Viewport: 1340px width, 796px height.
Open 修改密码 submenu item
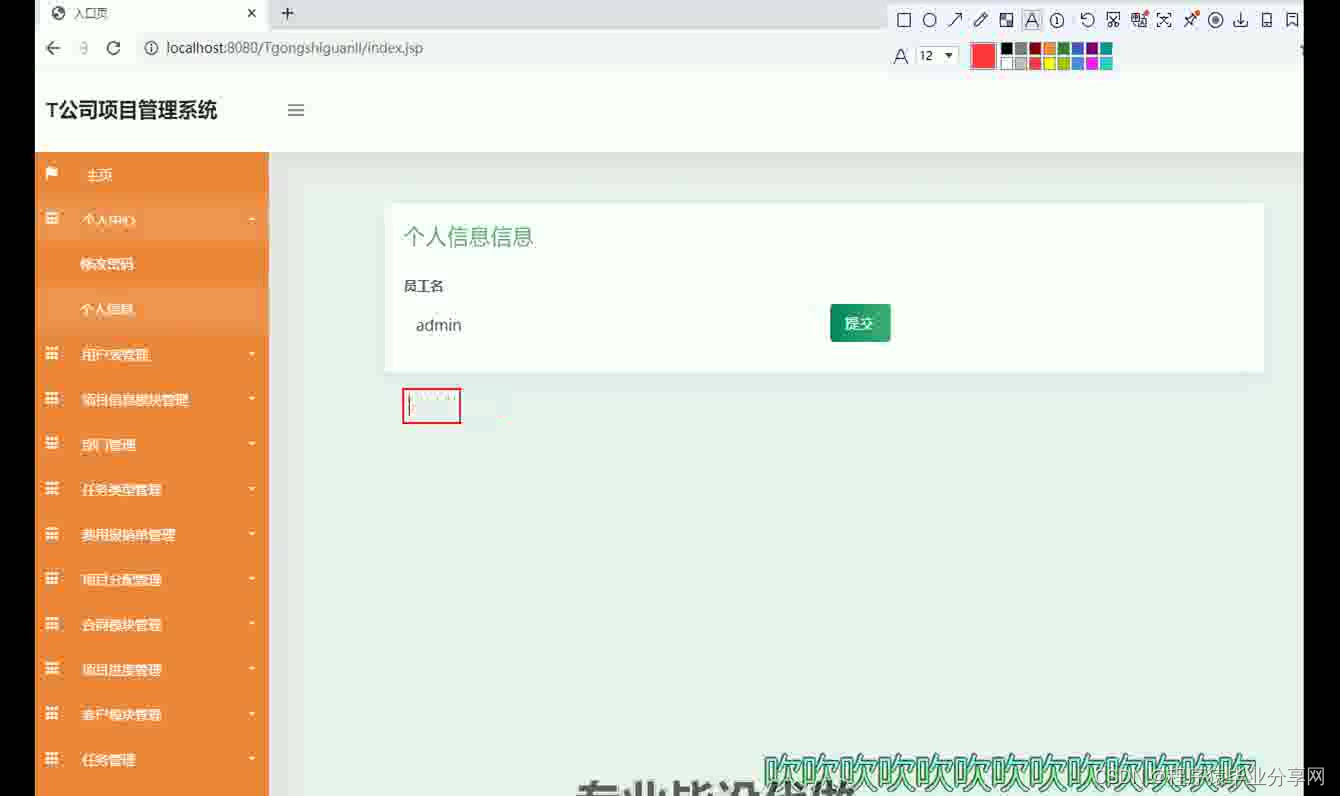152,264
